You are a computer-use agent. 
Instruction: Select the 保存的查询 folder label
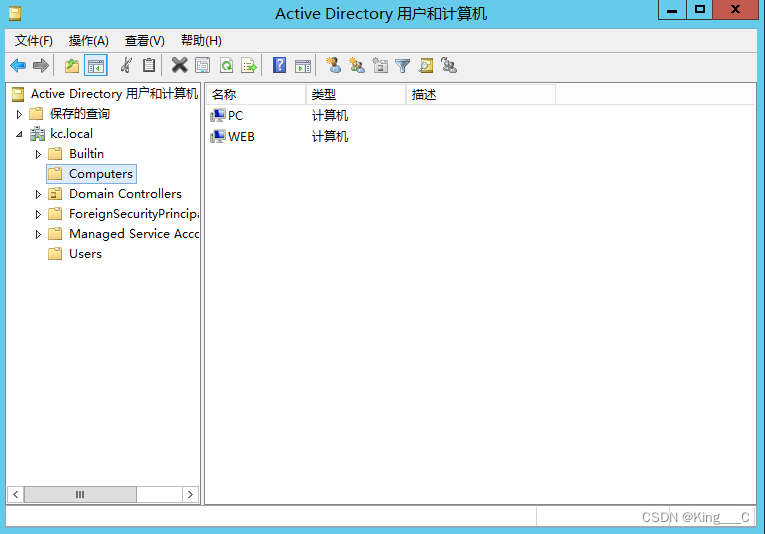tap(80, 114)
